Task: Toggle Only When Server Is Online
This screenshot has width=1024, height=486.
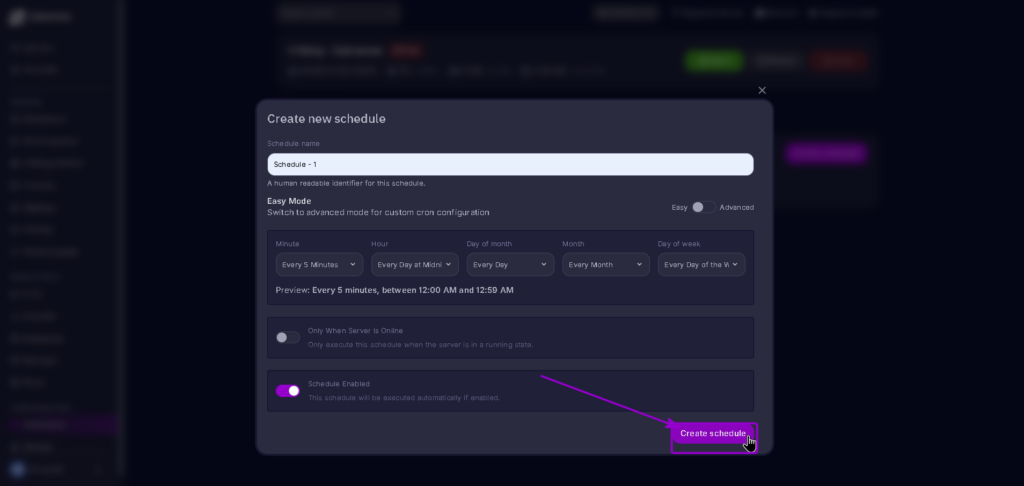Action: pyautogui.click(x=287, y=337)
